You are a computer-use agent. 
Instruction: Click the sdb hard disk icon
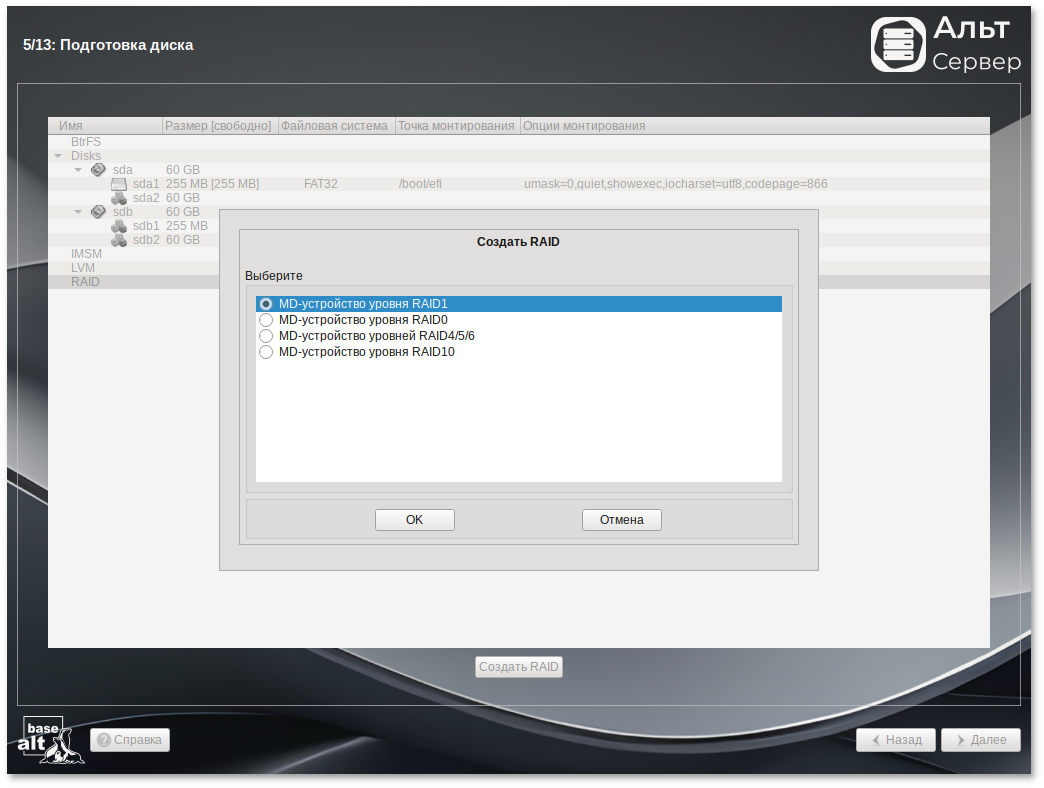(98, 212)
